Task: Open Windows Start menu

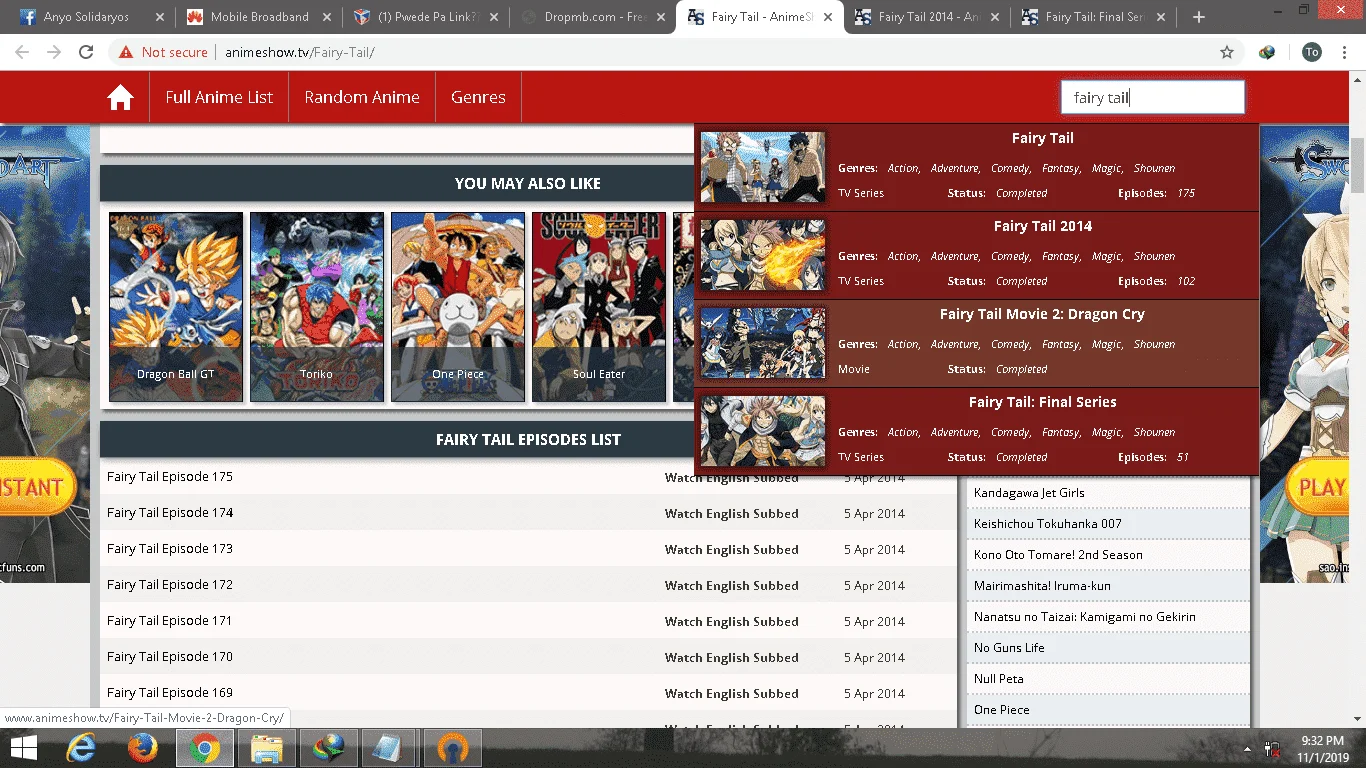Action: (23, 748)
